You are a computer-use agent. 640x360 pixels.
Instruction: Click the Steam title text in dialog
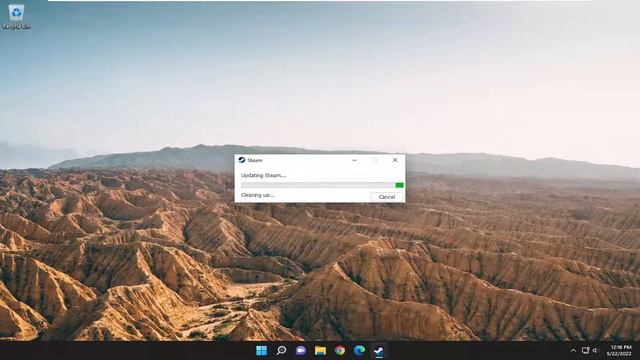point(255,160)
